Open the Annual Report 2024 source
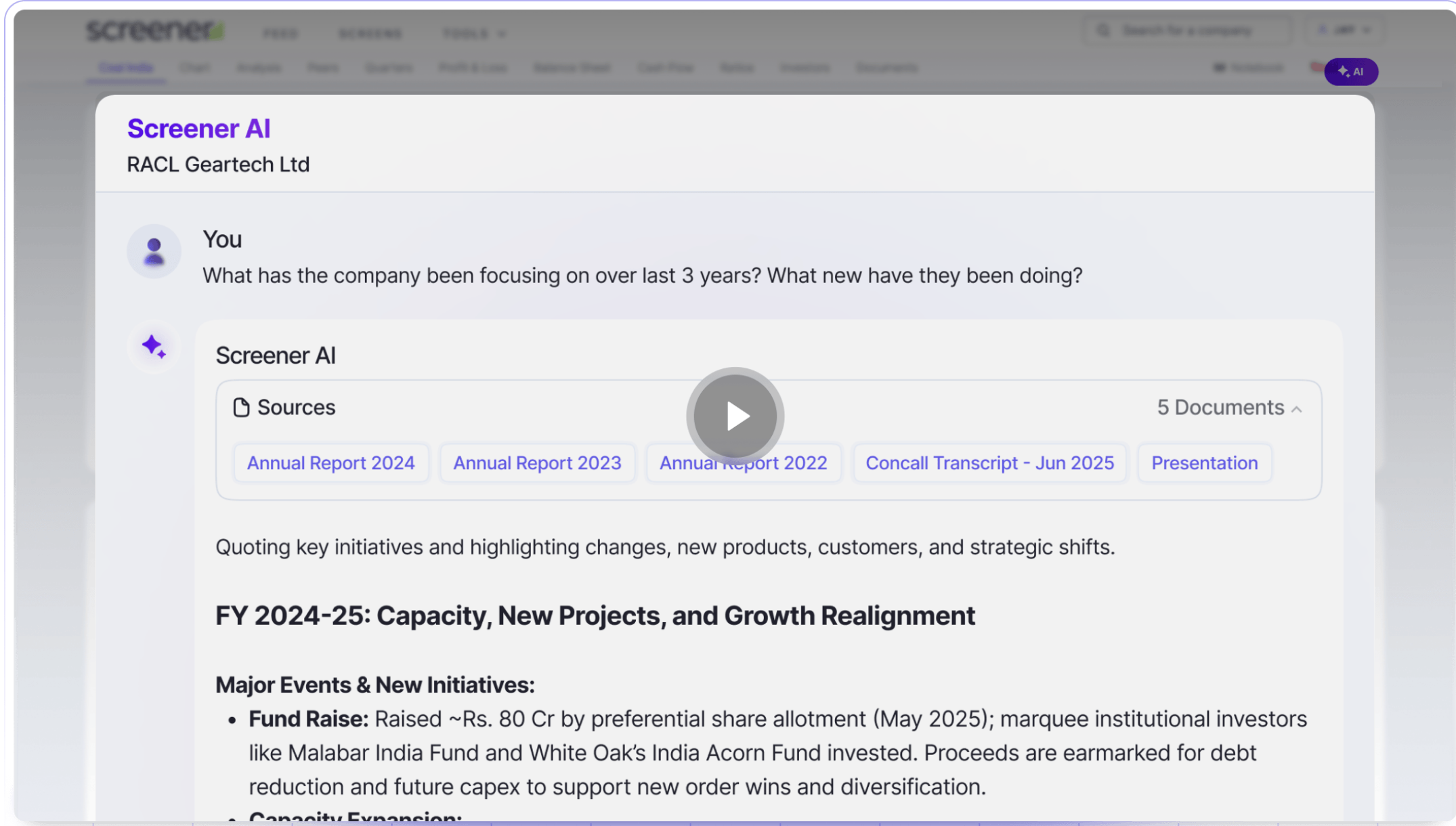Screen dimensions: 1456x826 pos(330,463)
